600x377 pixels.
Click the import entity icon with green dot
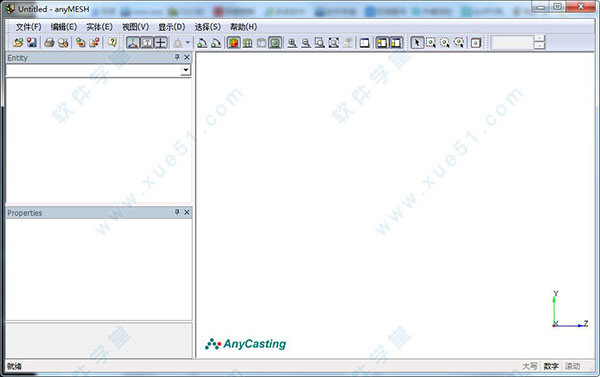pyautogui.click(x=80, y=42)
